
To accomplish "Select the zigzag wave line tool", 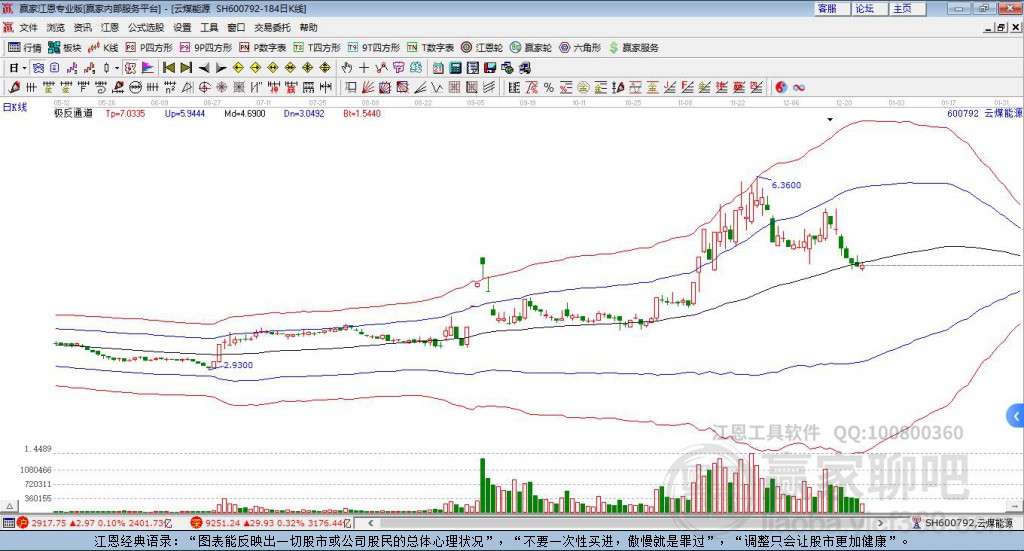I will click(x=436, y=87).
